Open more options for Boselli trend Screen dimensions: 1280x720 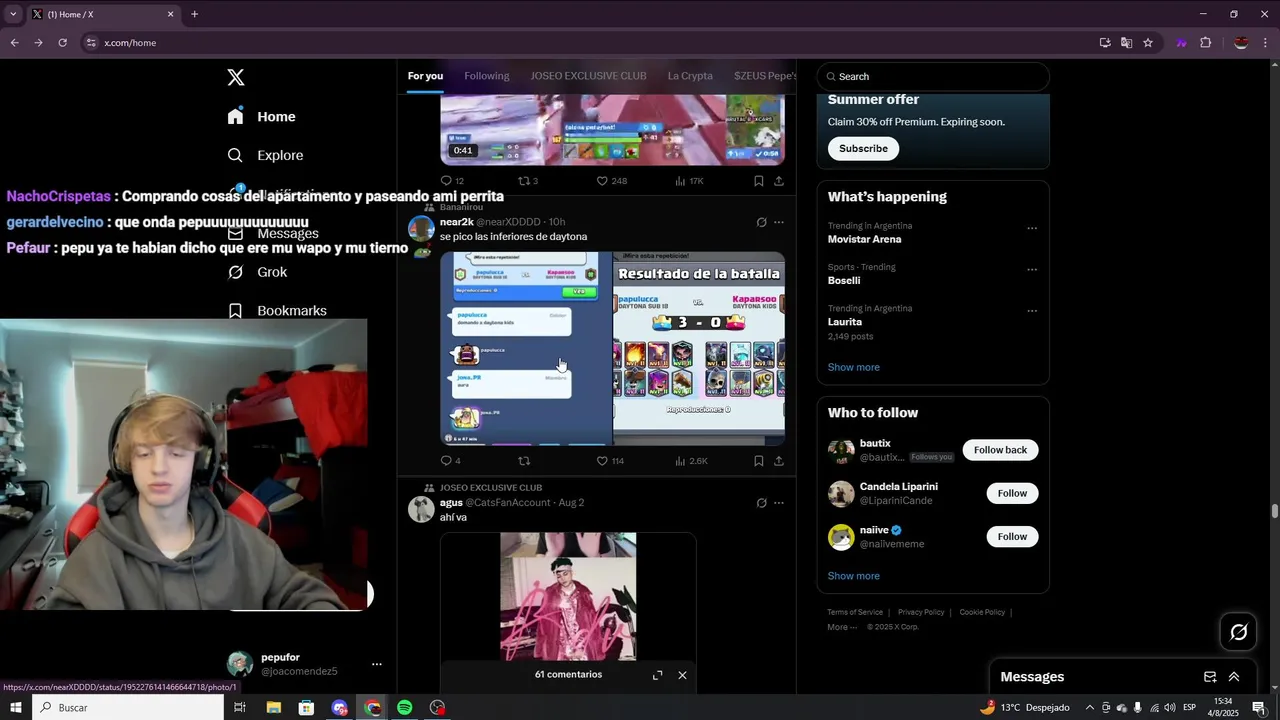point(1032,270)
